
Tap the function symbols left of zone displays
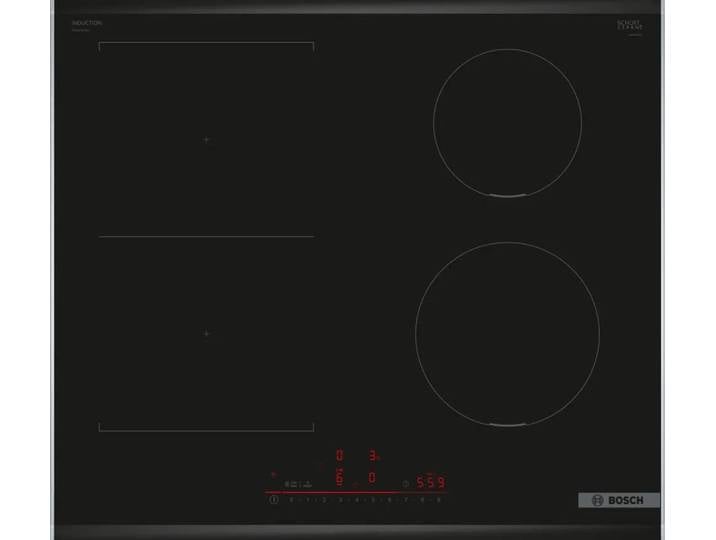pos(298,484)
